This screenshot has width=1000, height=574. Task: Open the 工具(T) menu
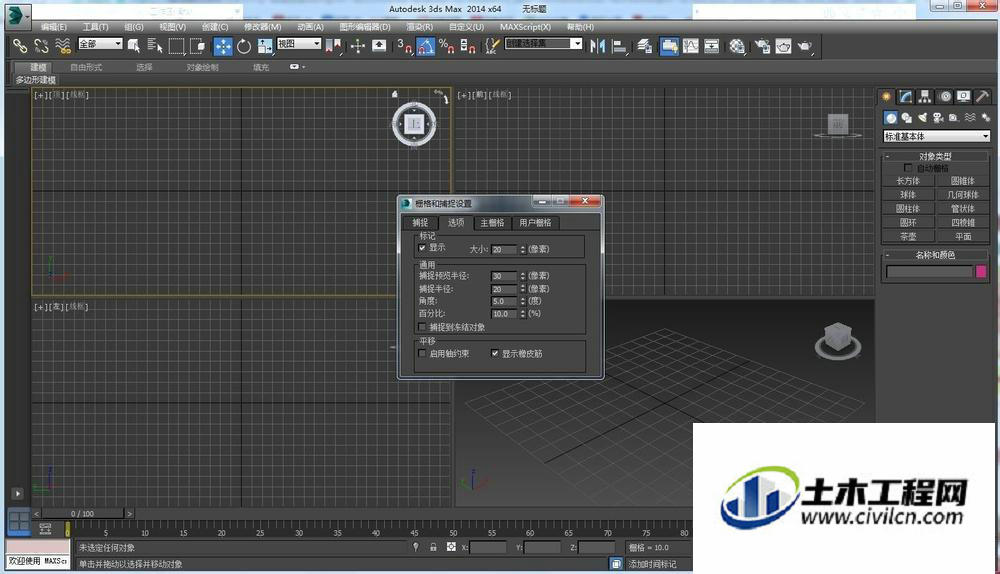tap(95, 27)
